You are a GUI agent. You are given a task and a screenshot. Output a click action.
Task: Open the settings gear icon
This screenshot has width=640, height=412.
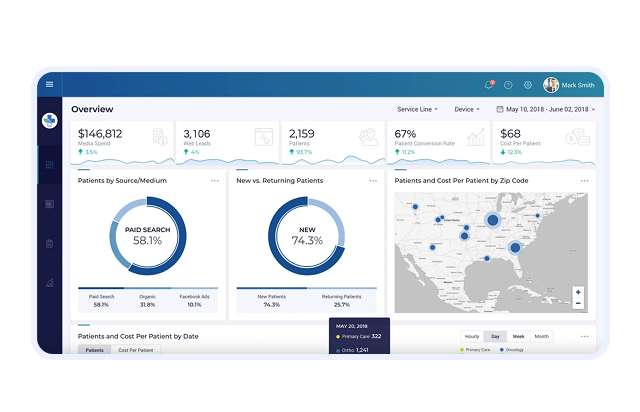[x=528, y=85]
